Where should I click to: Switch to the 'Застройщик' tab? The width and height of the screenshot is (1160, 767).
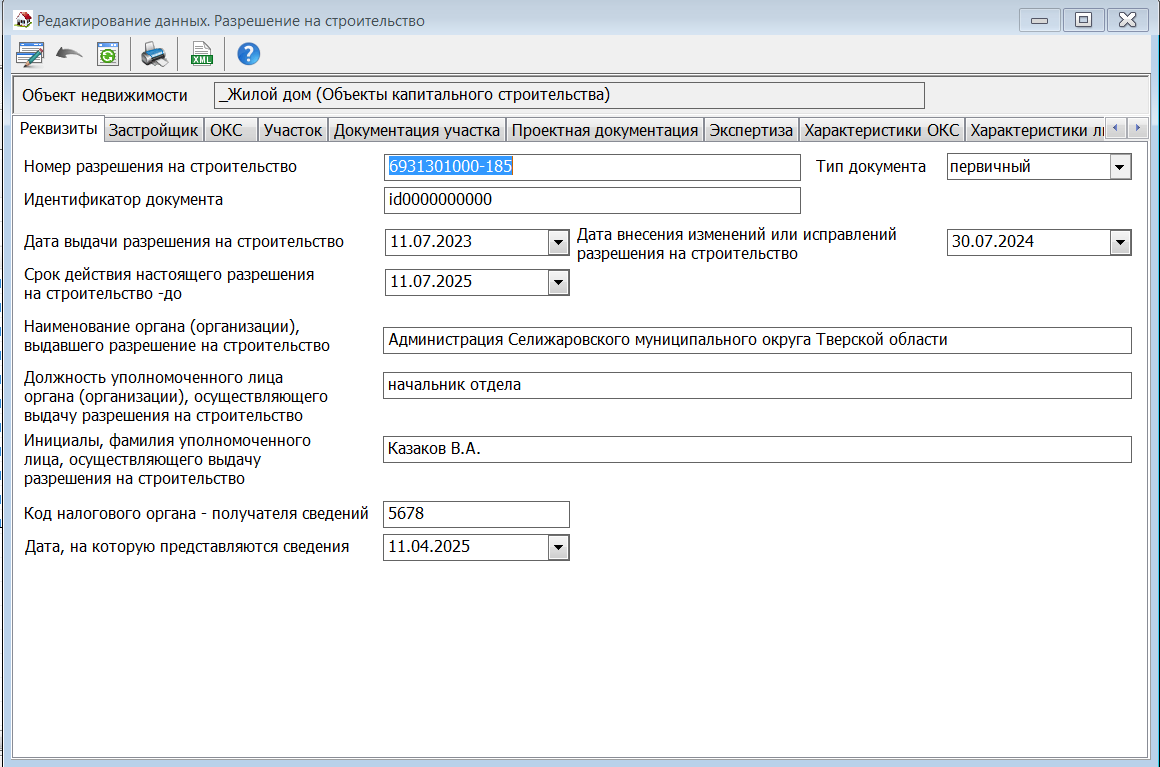[153, 130]
